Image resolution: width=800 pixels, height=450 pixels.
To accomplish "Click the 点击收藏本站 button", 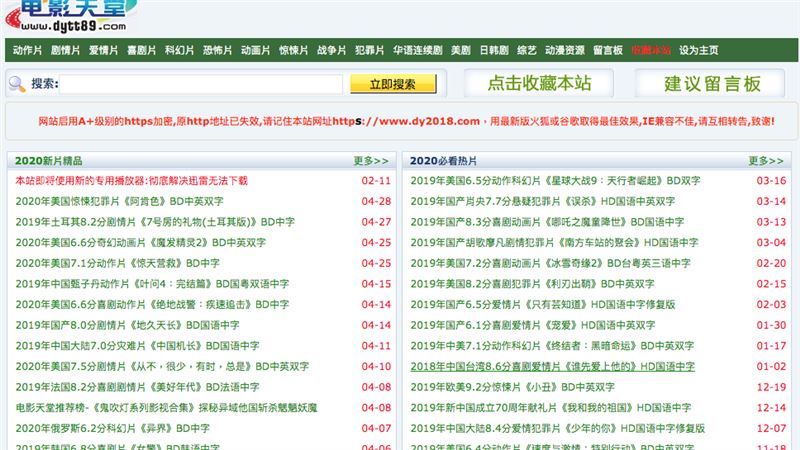I will click(x=539, y=83).
